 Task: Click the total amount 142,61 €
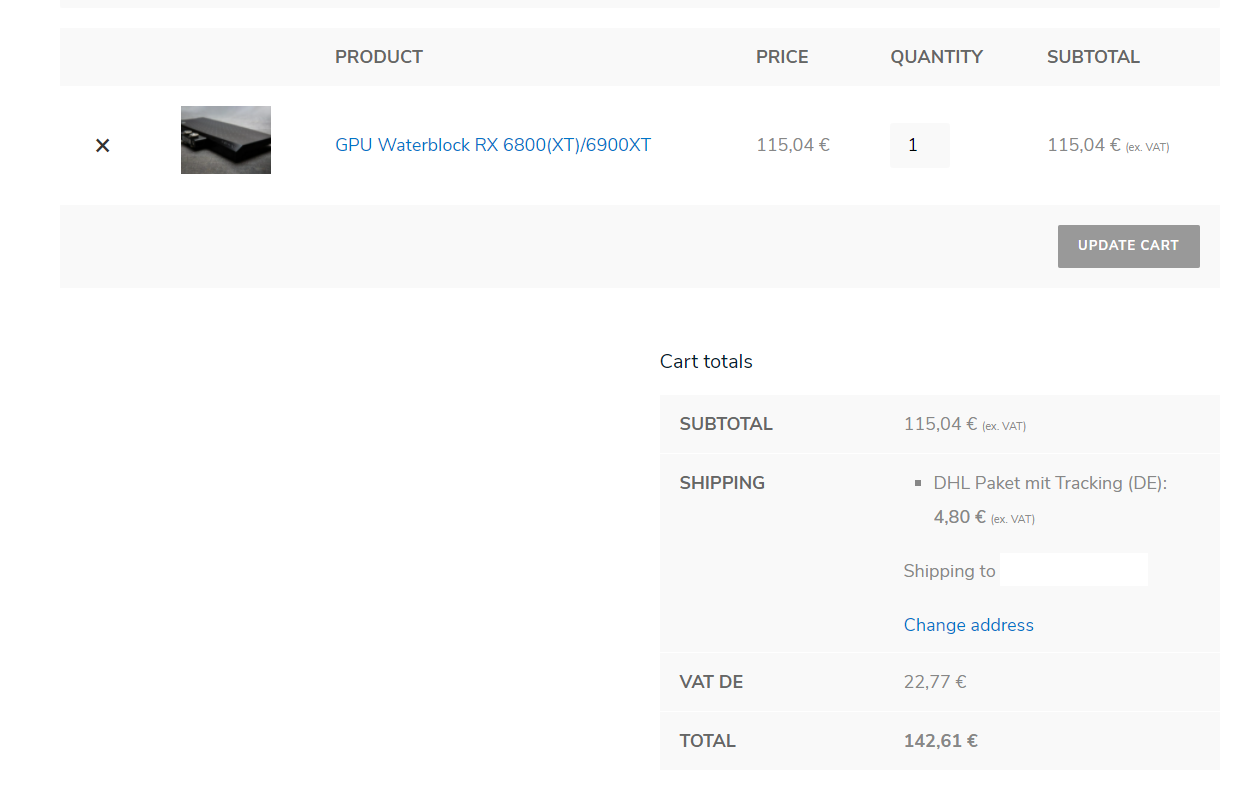point(940,741)
